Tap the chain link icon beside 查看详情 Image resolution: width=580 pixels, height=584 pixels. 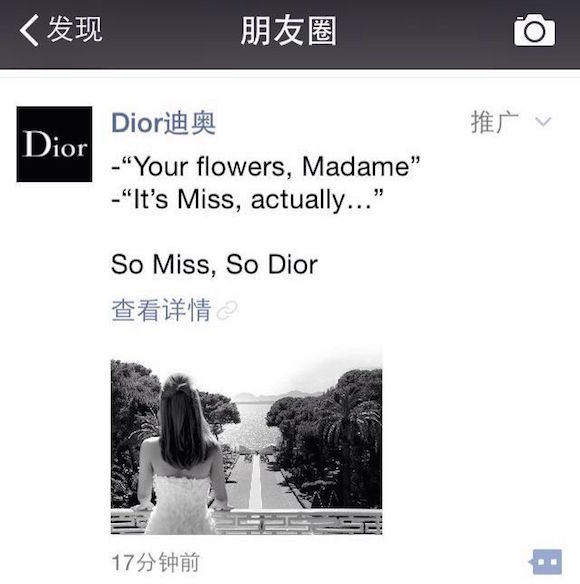(227, 310)
